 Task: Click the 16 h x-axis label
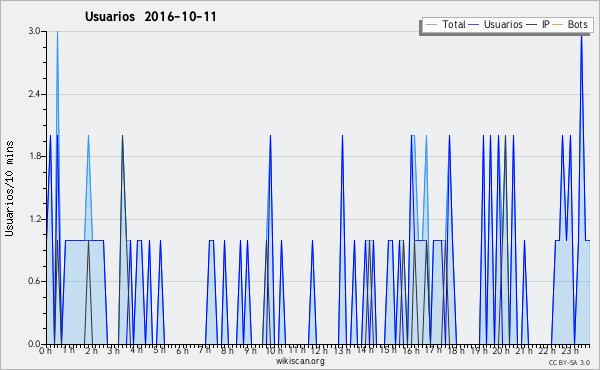coord(411,351)
